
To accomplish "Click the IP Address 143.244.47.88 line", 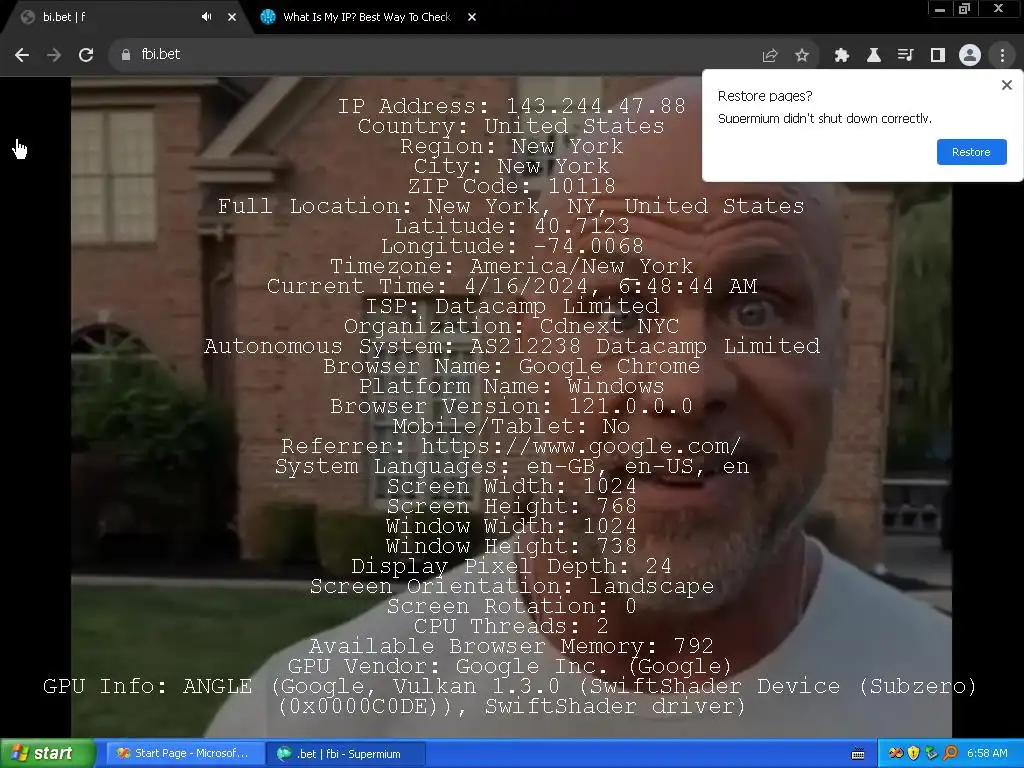I will coord(511,106).
